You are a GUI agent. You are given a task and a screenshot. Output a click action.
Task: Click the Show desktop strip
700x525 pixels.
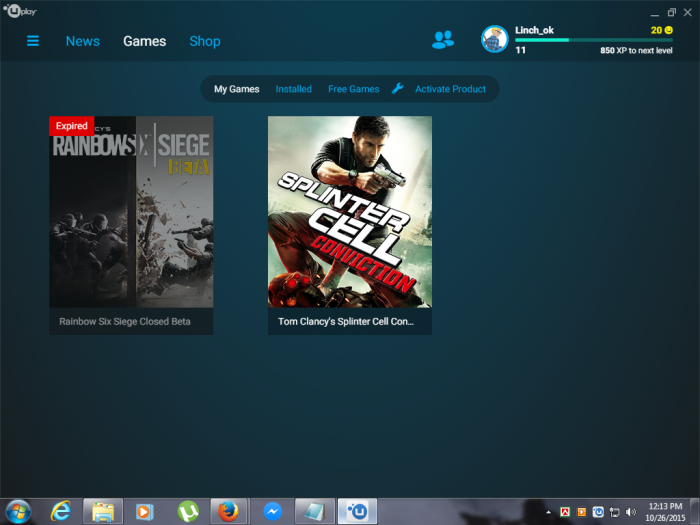695,512
